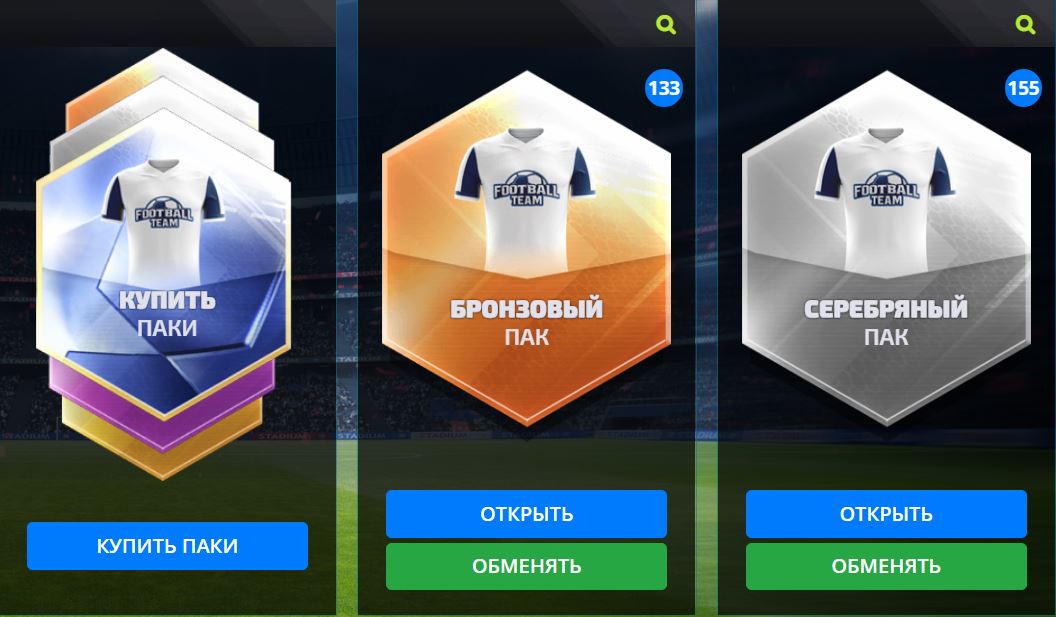Viewport: 1056px width, 617px height.
Task: Click the КУПИТЬ ПАКИ blue button
Action: coord(167,546)
